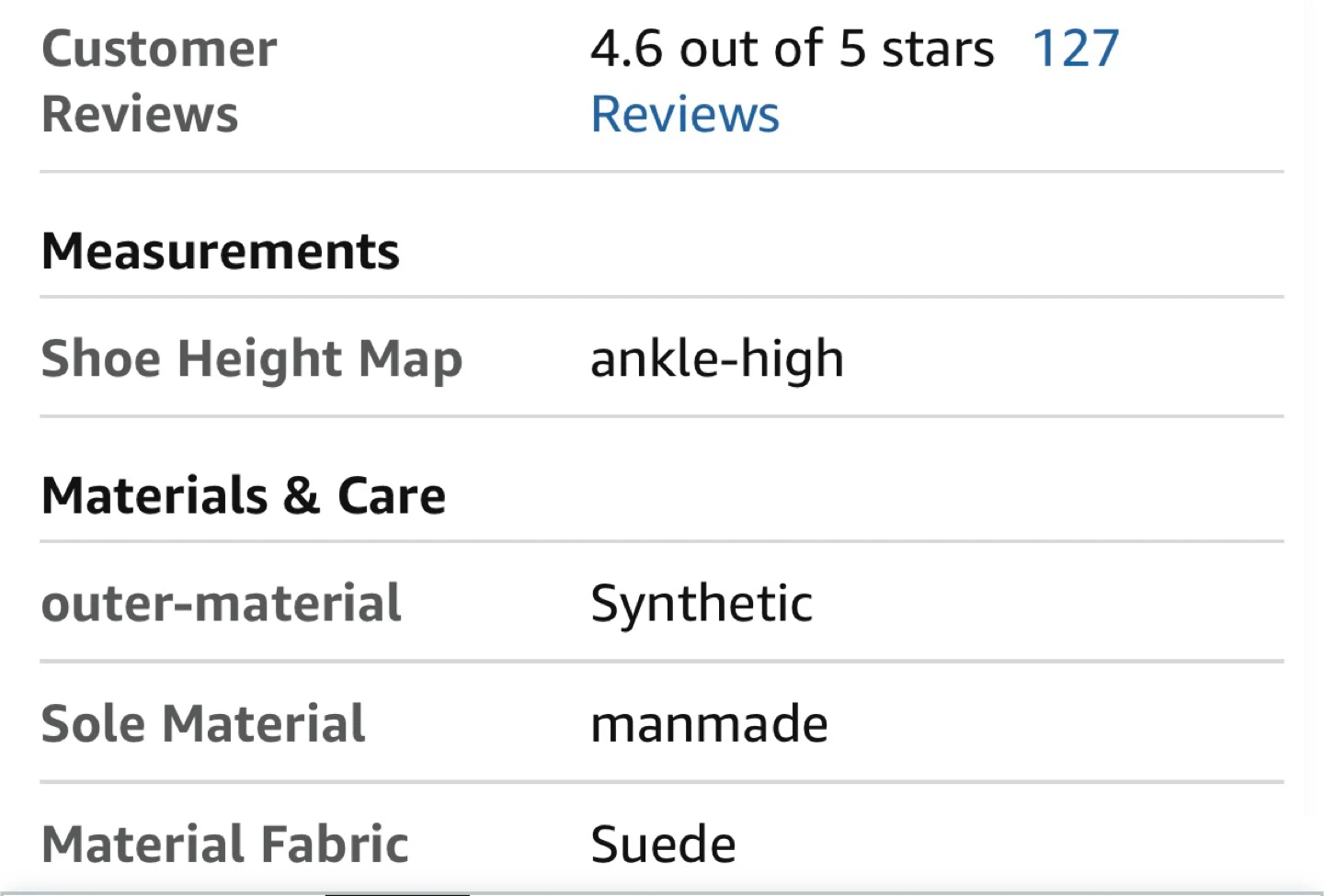This screenshot has height=896, width=1324.
Task: Click the 'Synthetic' value text
Action: pyautogui.click(x=702, y=604)
